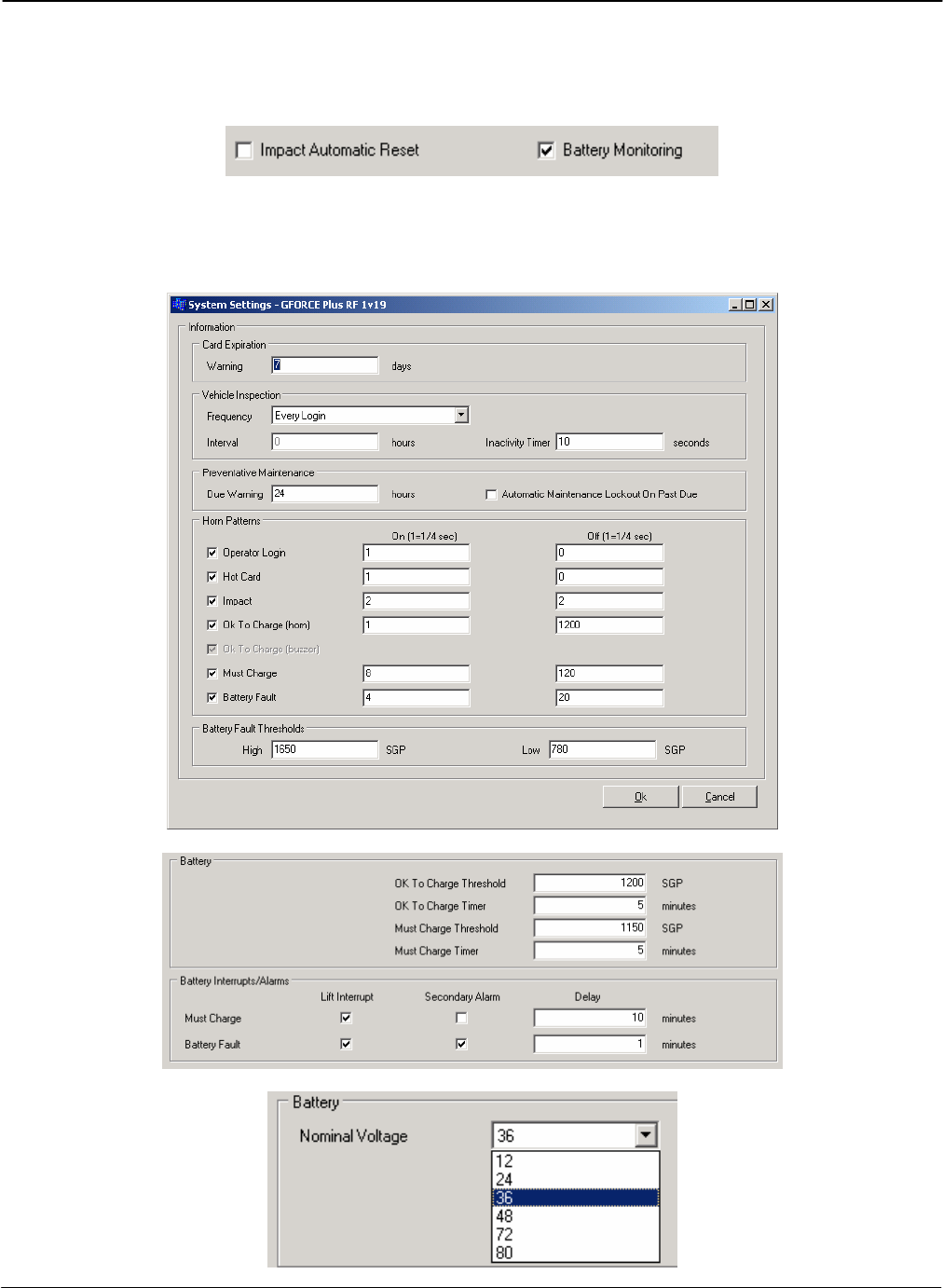Enable Automatic Maintenance Lockout On Past Due
943x1288 pixels.
pos(491,495)
